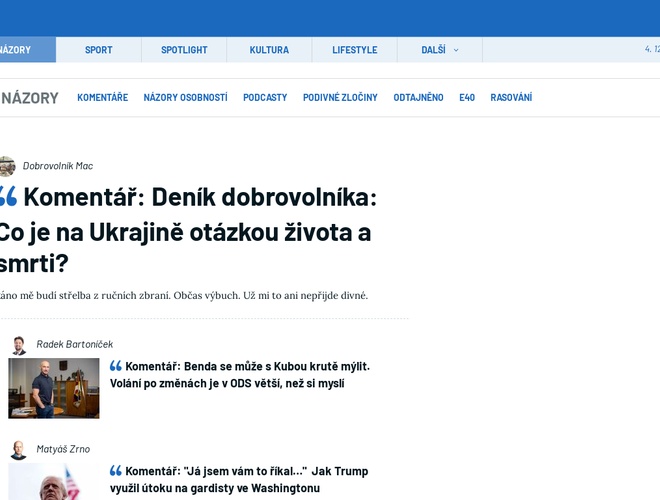The width and height of the screenshot is (660, 500).
Task: Open the Sport section tab
Action: pyautogui.click(x=98, y=50)
